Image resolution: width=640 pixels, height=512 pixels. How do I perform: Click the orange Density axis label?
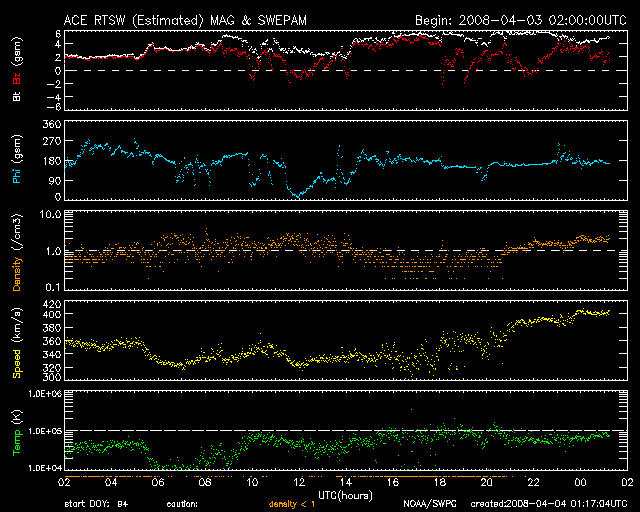(17, 273)
